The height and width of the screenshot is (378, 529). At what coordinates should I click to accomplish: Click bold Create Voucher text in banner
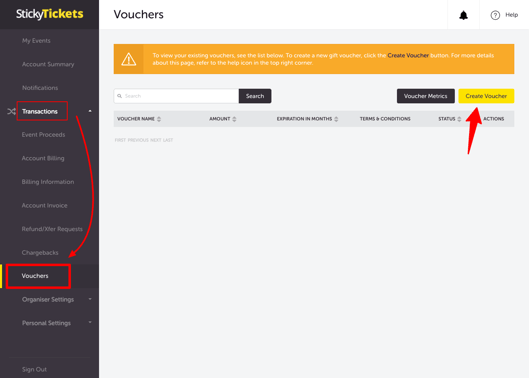pos(408,55)
